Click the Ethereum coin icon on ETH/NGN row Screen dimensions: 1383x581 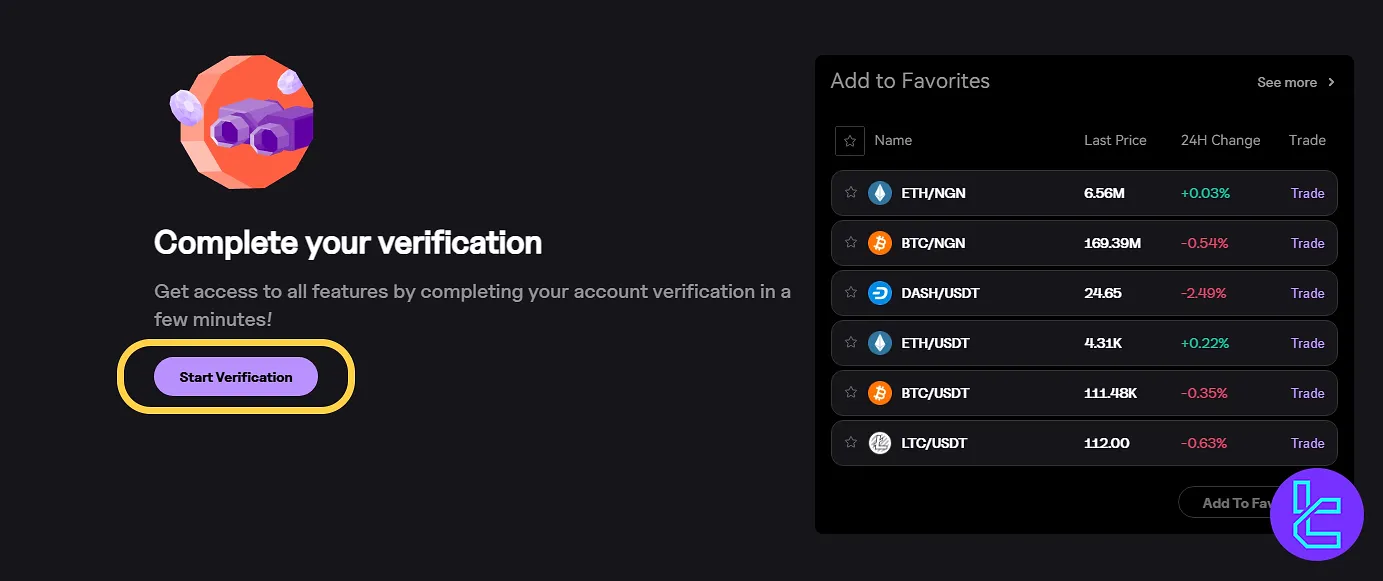tap(879, 192)
